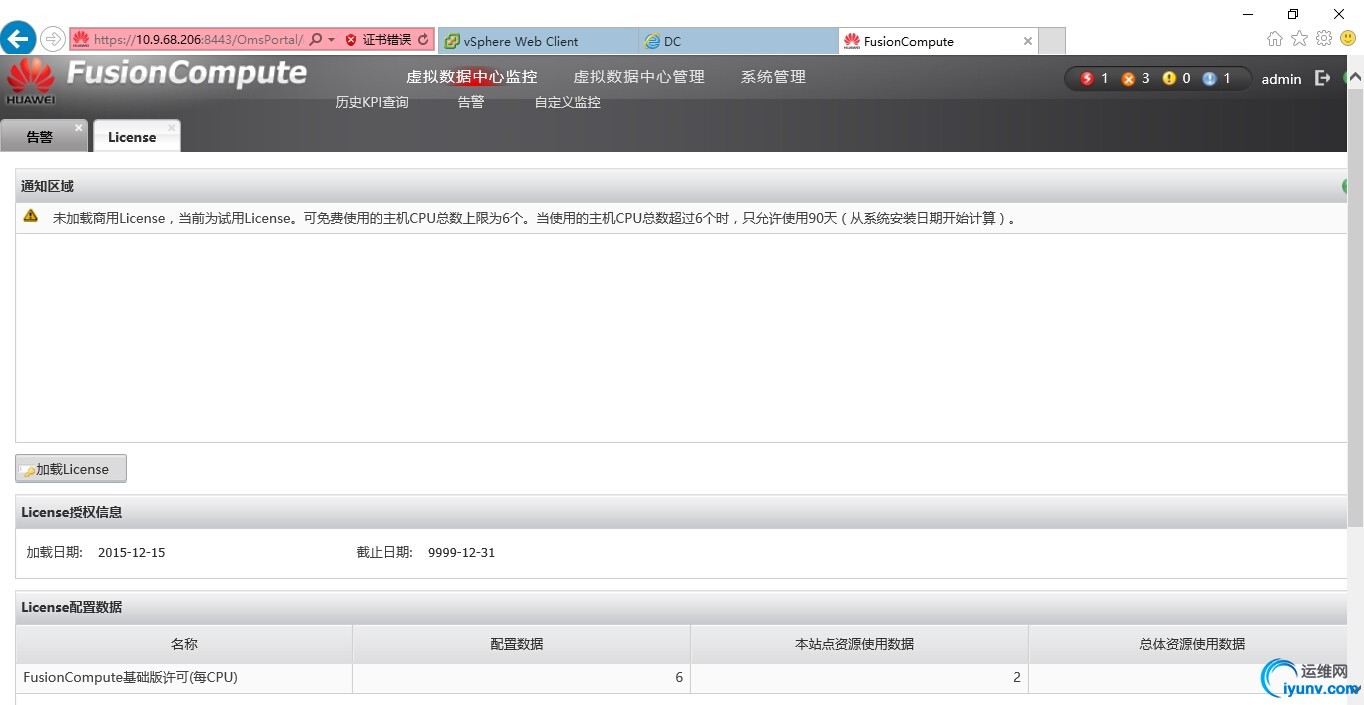Click the red critical alarm counter icon
This screenshot has width=1364, height=705.
[x=1087, y=78]
